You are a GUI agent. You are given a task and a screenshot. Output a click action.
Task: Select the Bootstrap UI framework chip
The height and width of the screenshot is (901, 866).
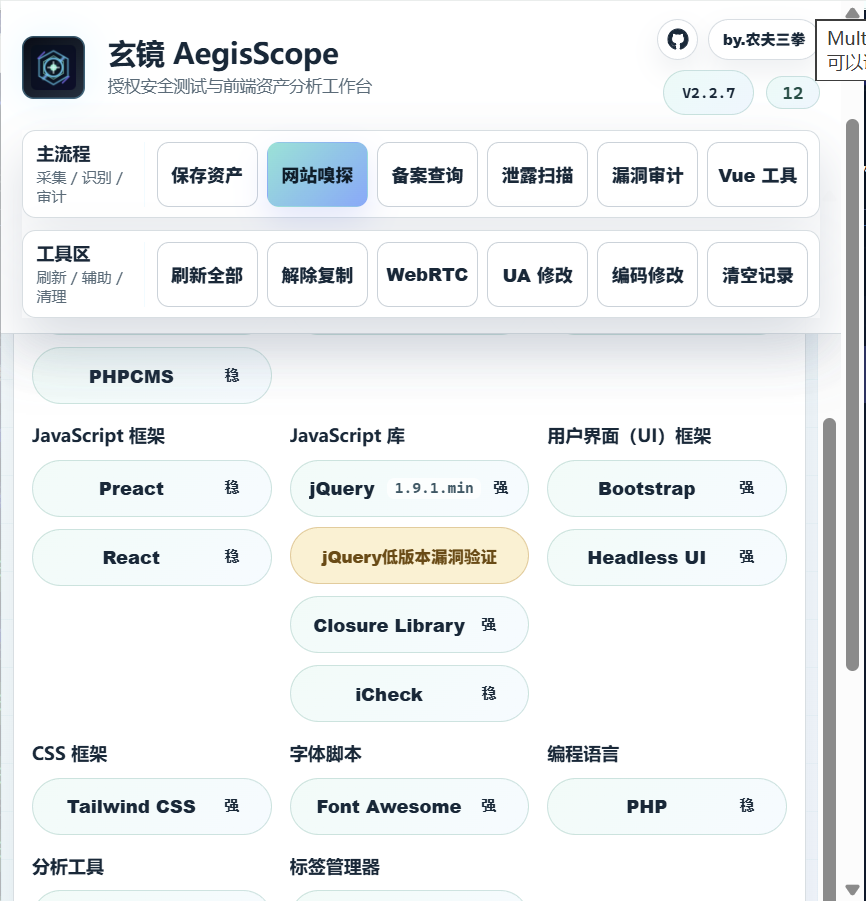point(667,488)
